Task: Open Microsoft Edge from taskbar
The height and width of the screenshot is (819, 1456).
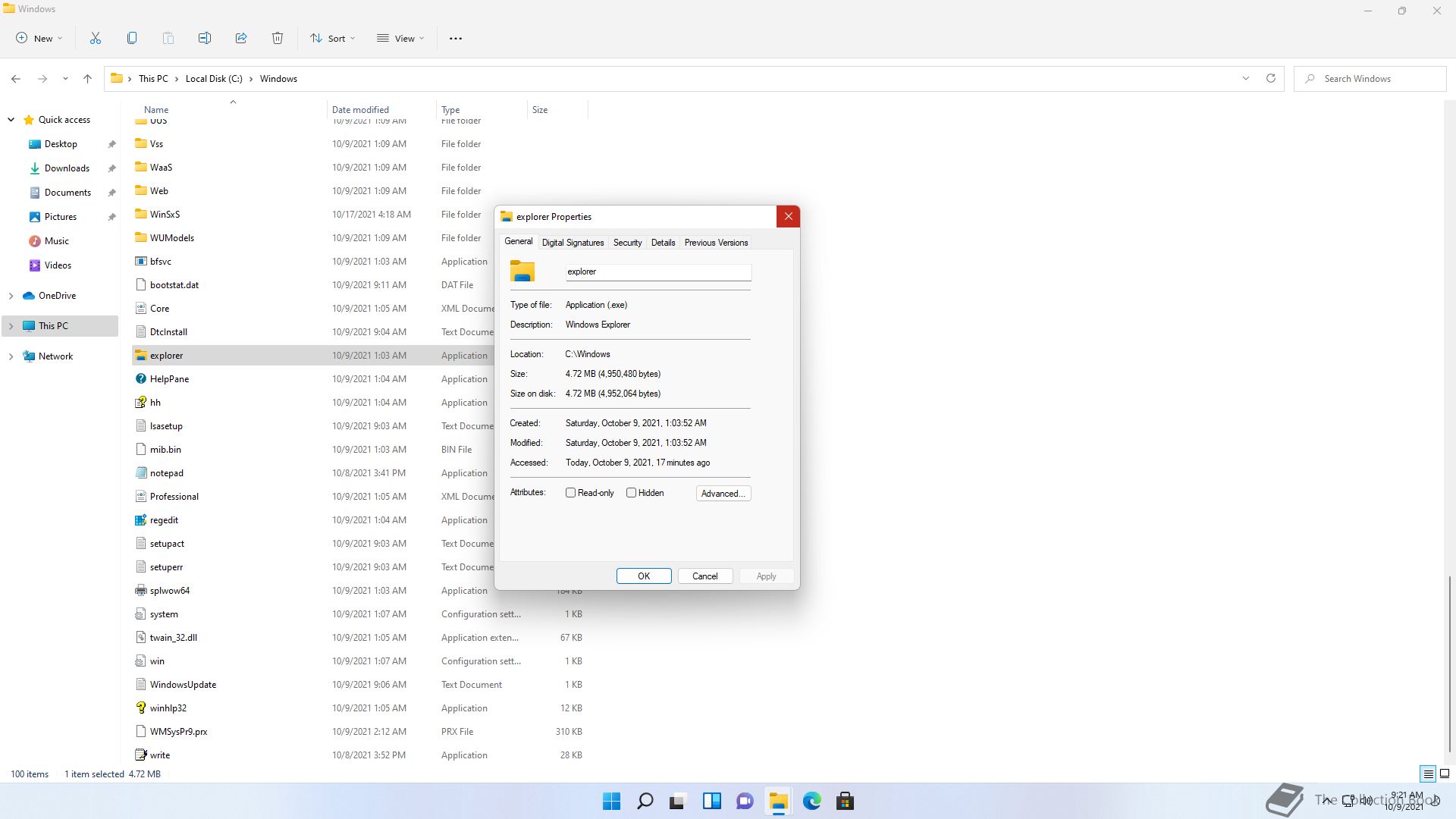Action: pyautogui.click(x=811, y=801)
